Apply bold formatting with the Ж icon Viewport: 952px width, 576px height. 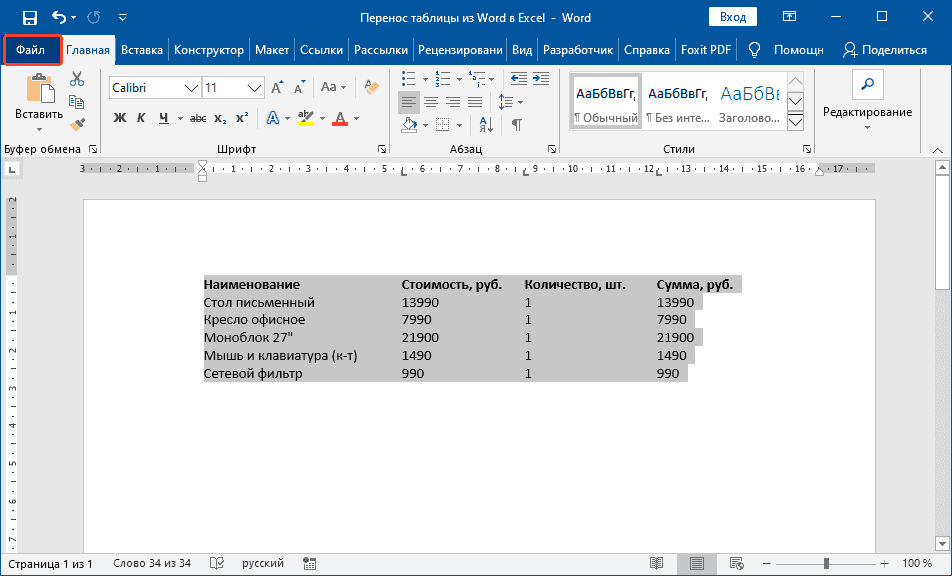pyautogui.click(x=120, y=118)
